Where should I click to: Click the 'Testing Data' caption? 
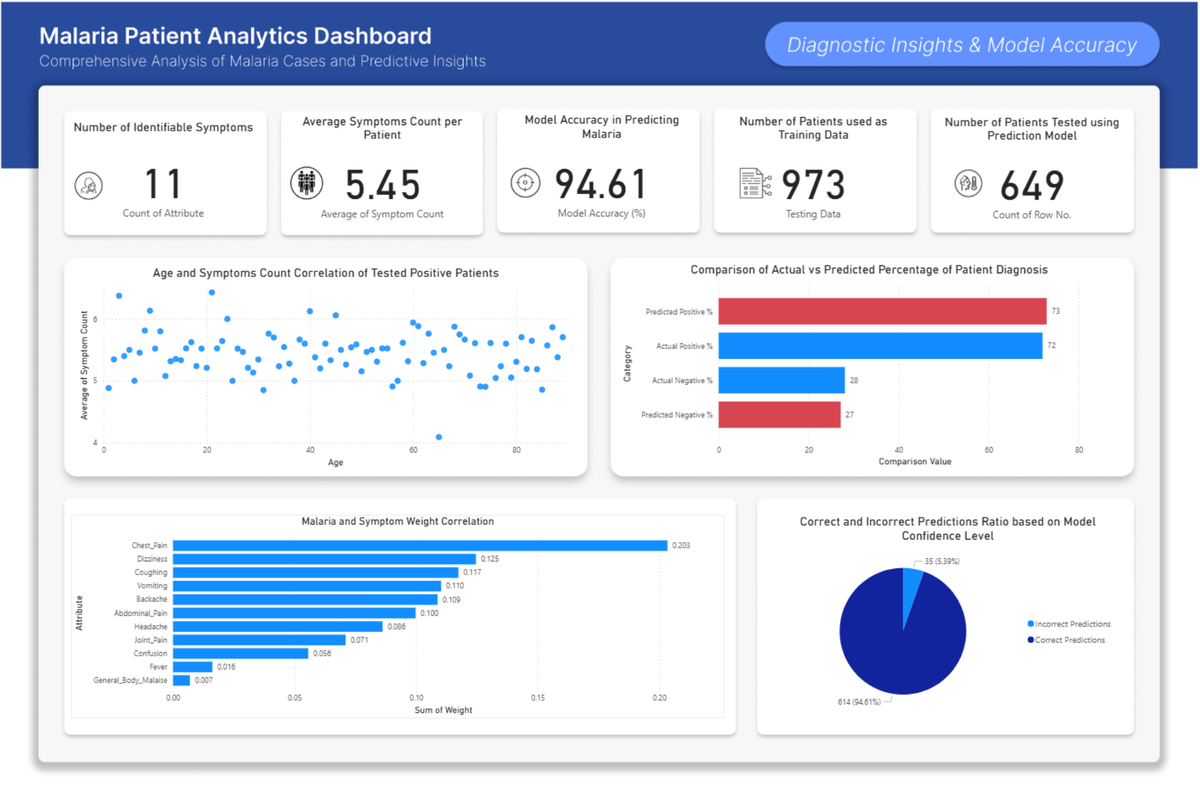[813, 214]
